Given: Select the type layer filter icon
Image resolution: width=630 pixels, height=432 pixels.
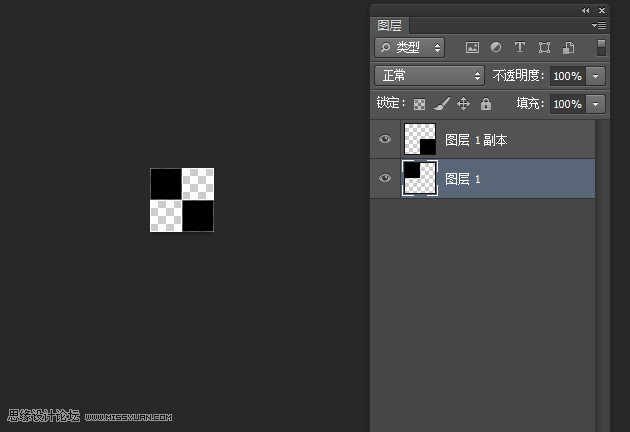Looking at the screenshot, I should [x=520, y=47].
